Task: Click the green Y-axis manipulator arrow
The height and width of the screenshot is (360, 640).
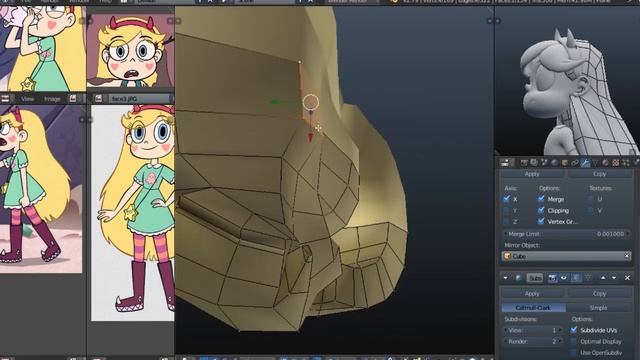Action: coord(274,102)
